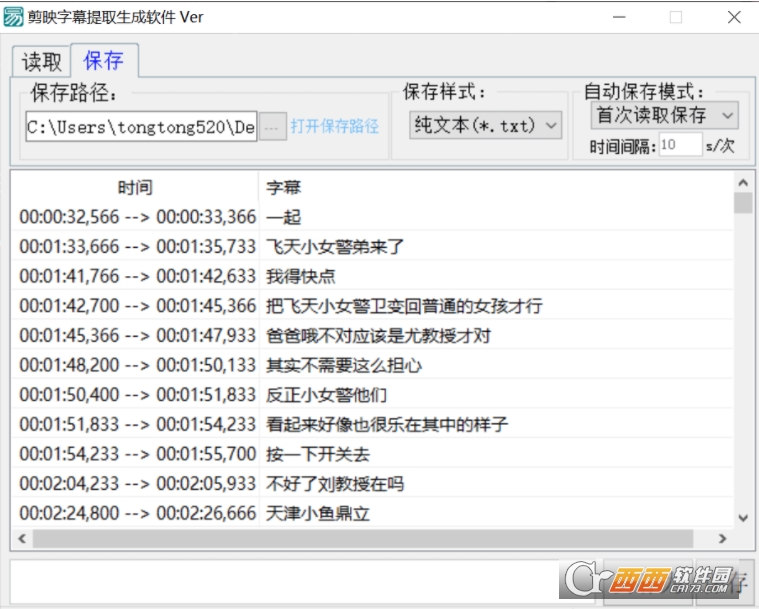Screen dimensions: 759x609
Task: Close the 剪映字幕提取 window
Action: click(x=734, y=17)
